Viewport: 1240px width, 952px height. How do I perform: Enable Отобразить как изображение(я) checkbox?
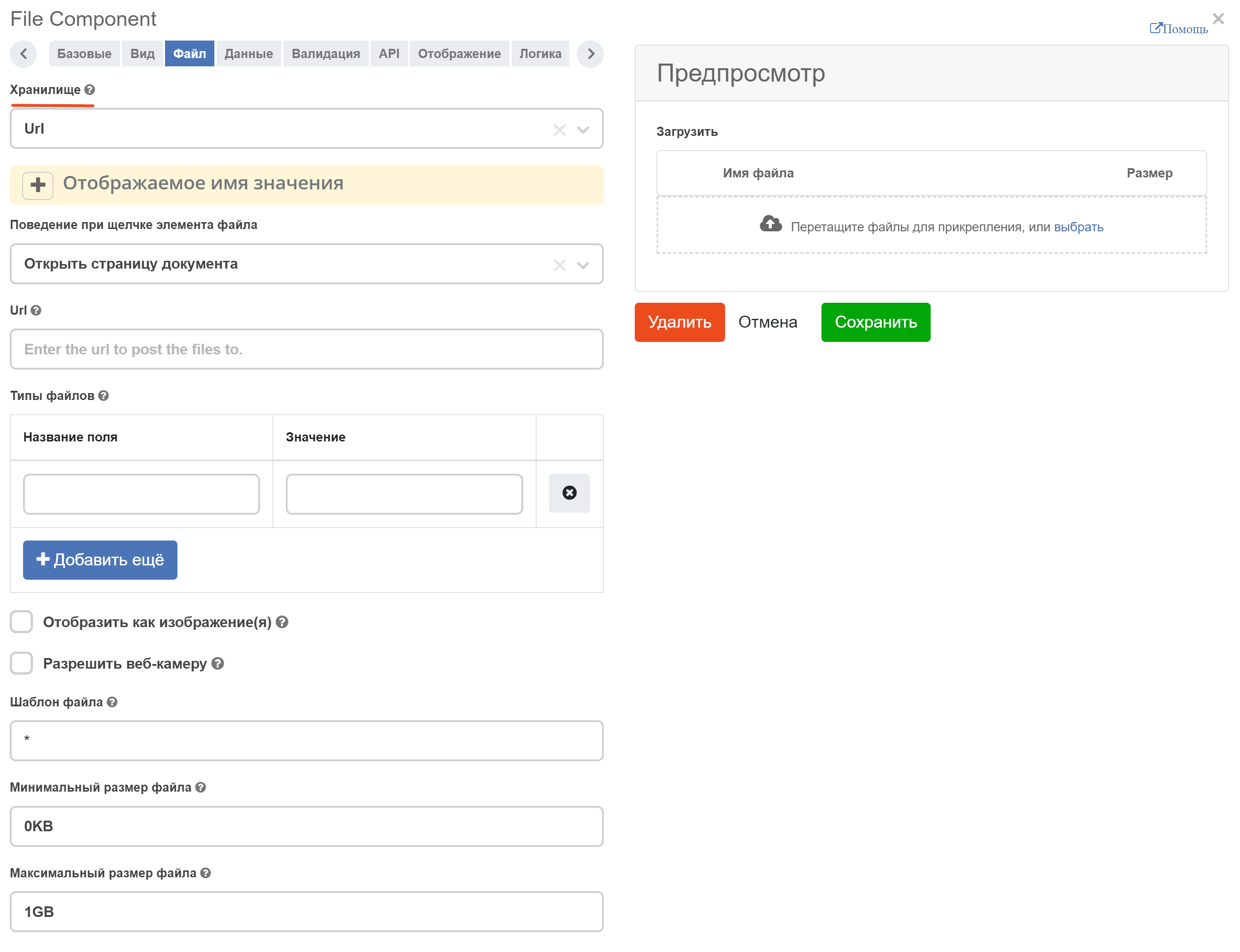22,622
